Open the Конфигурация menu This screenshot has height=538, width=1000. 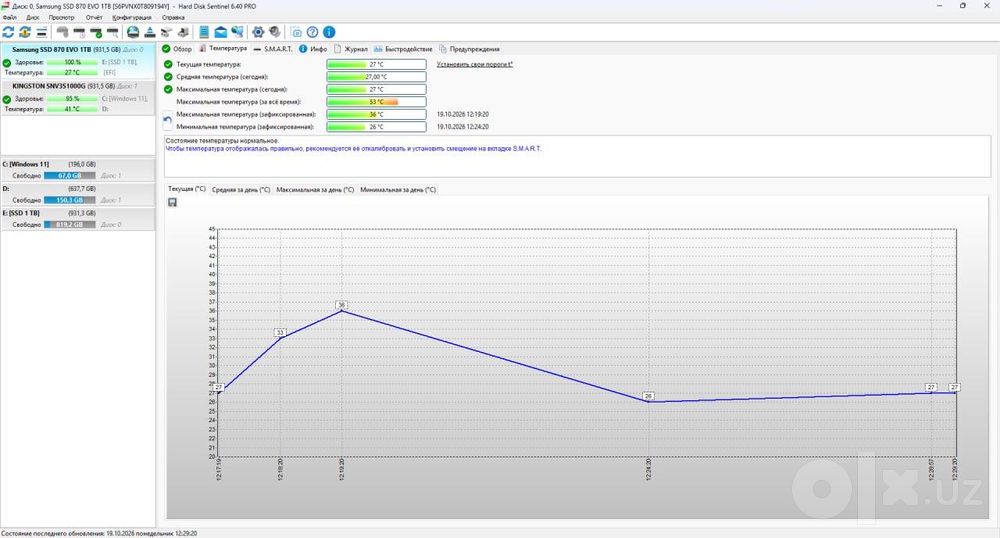coord(131,17)
